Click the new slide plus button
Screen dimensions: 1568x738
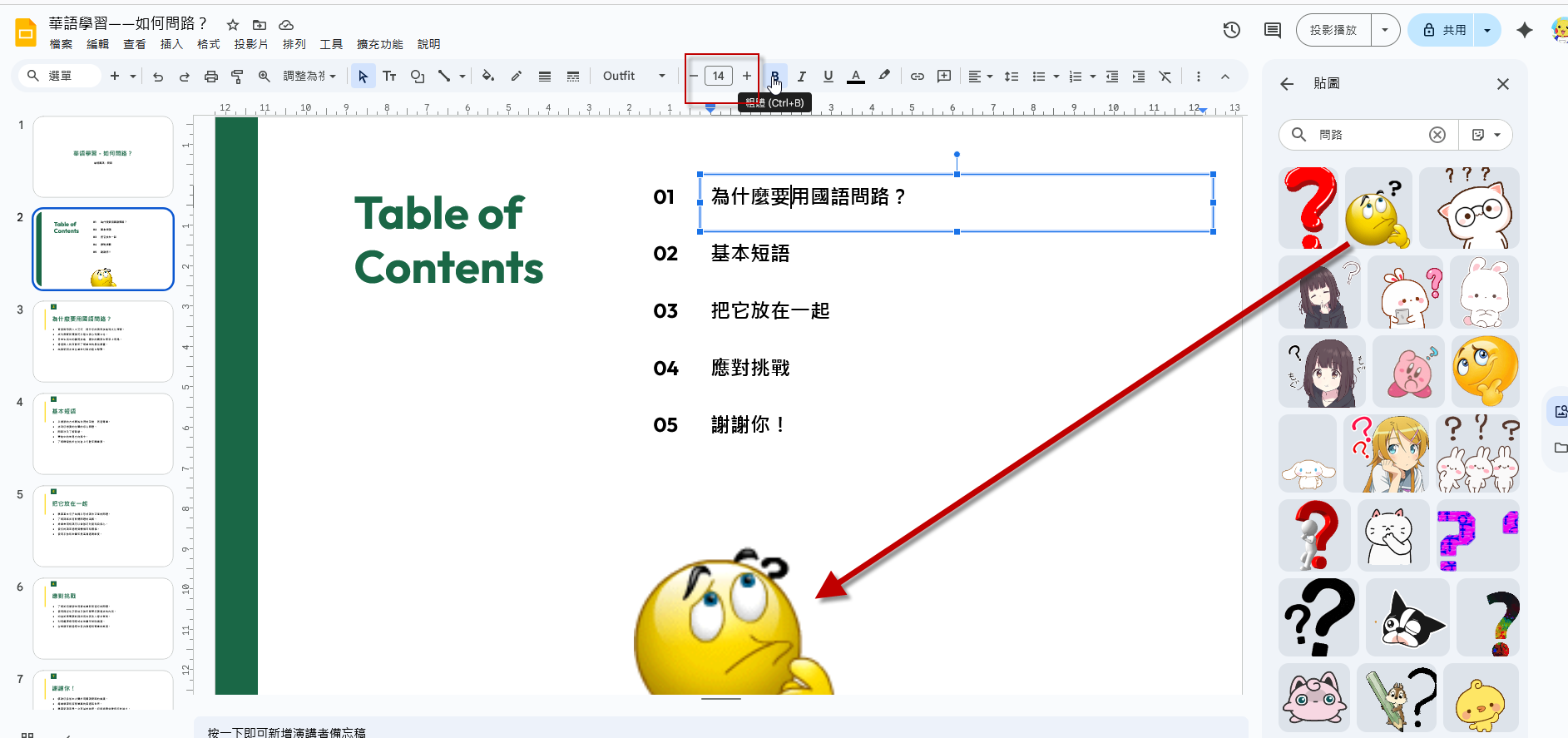pyautogui.click(x=115, y=77)
